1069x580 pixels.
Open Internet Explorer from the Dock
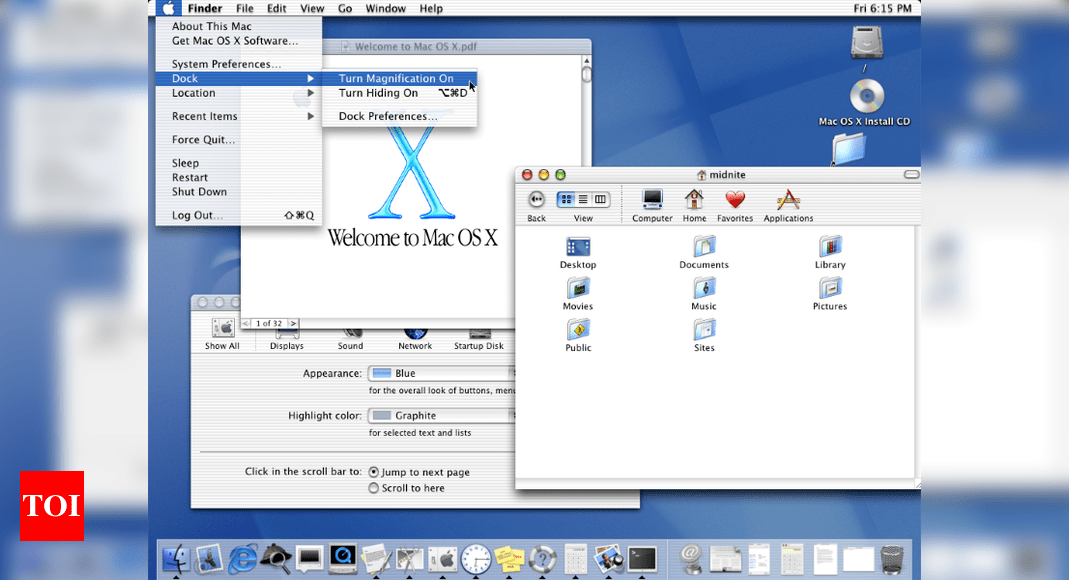pyautogui.click(x=243, y=559)
